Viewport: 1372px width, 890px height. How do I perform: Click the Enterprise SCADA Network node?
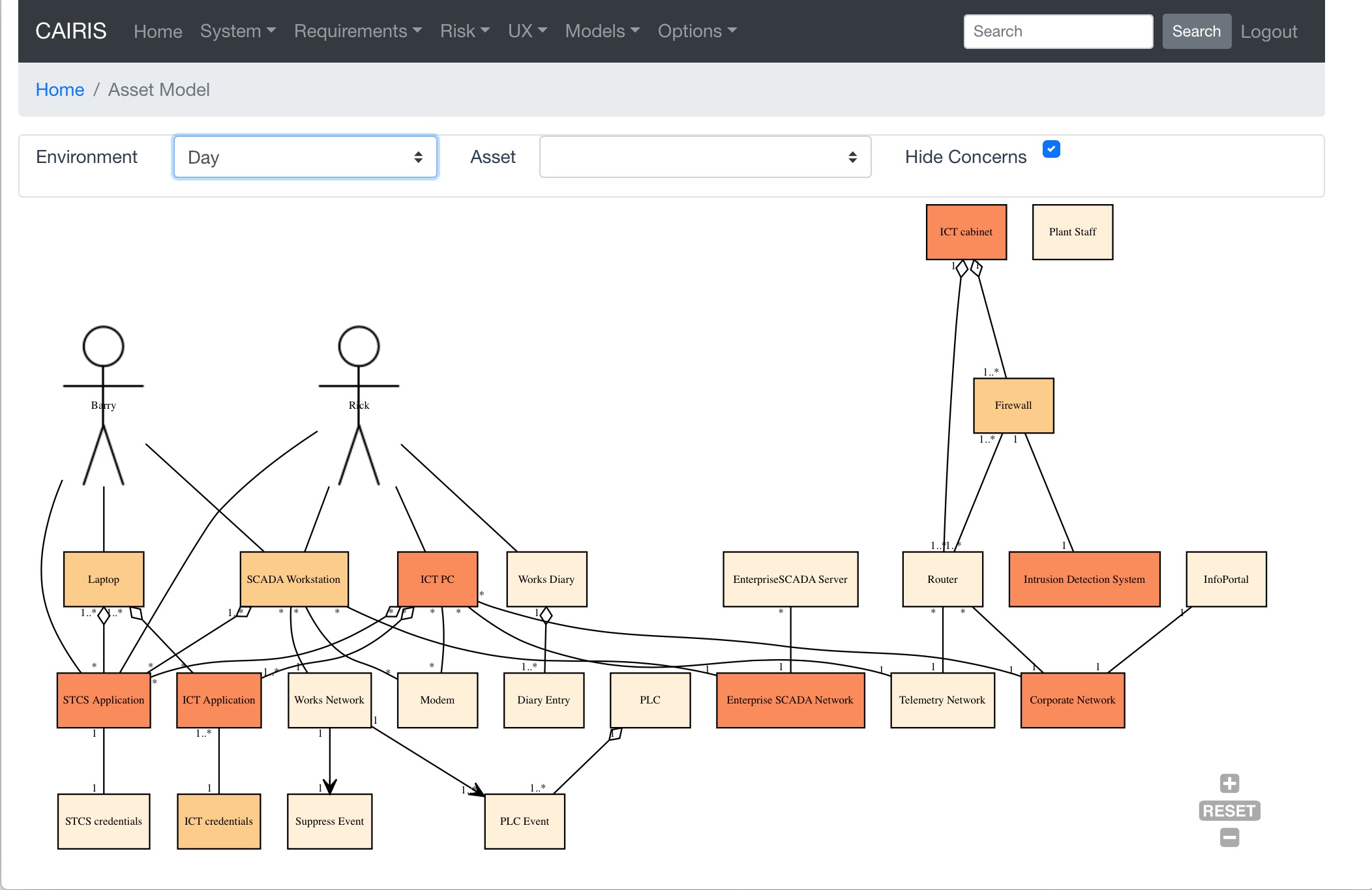click(x=790, y=700)
